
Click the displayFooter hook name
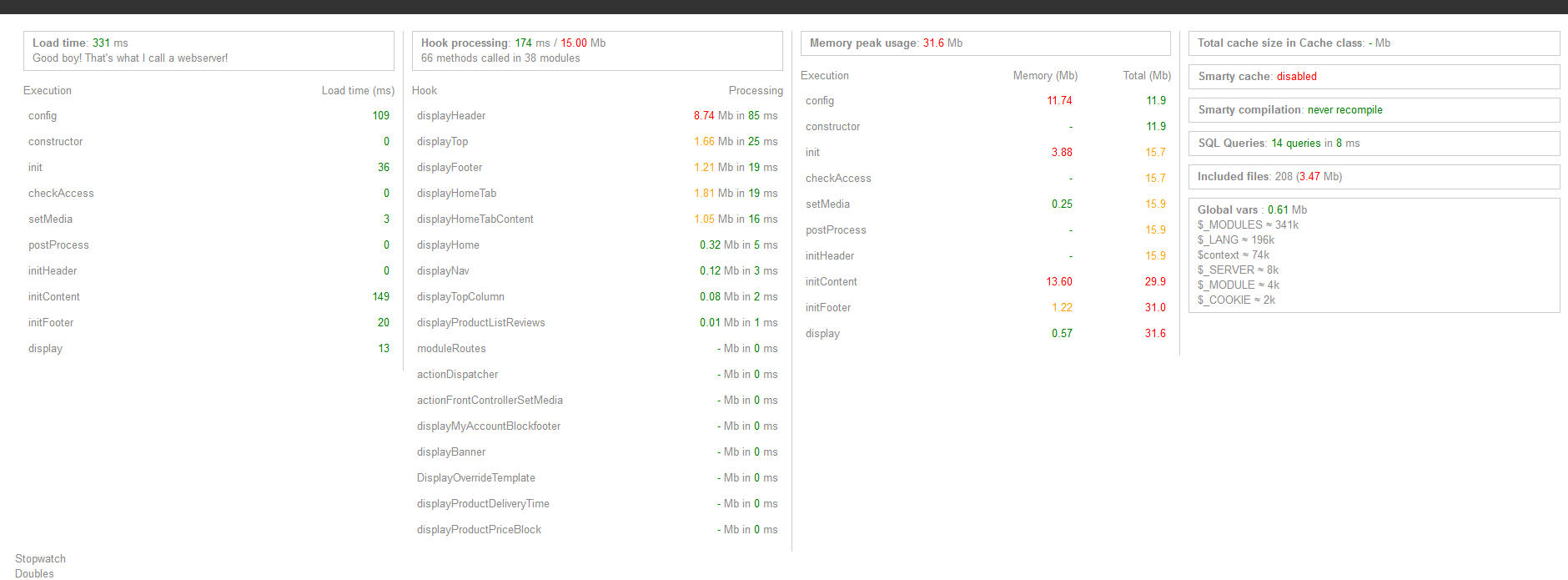coord(450,168)
